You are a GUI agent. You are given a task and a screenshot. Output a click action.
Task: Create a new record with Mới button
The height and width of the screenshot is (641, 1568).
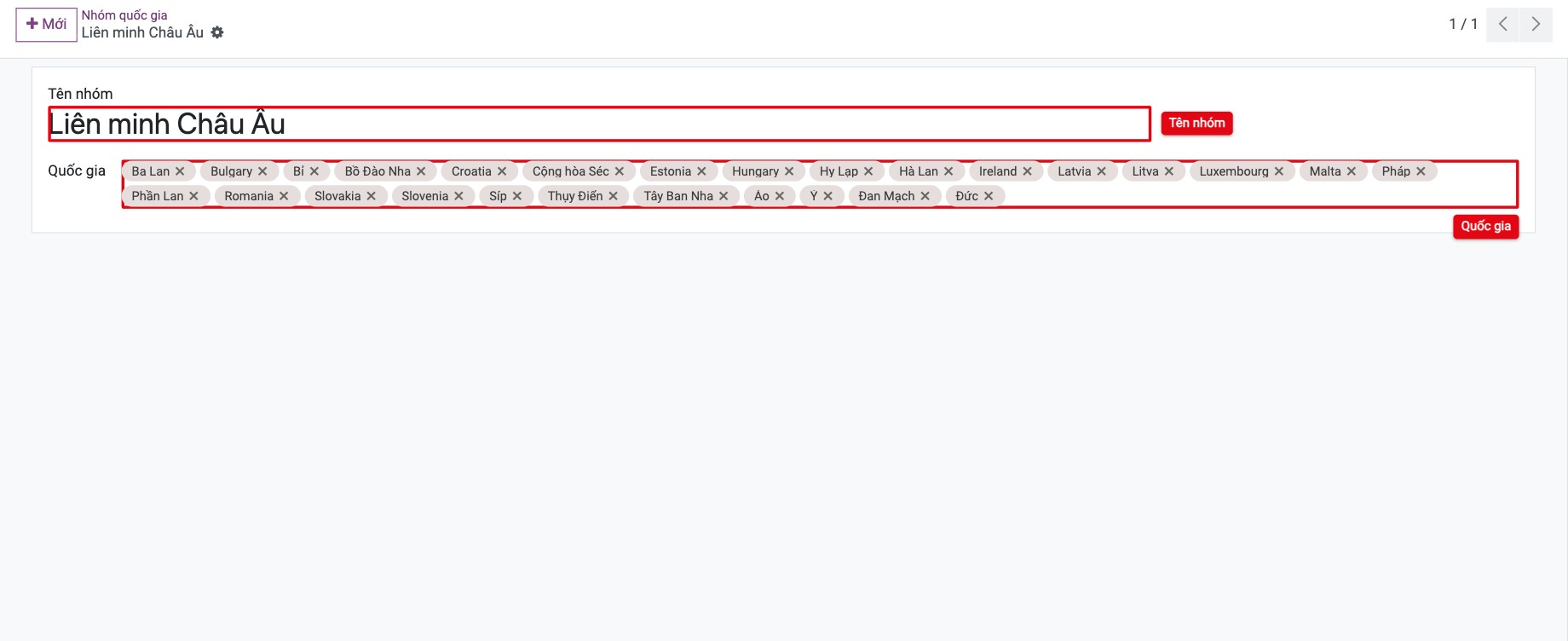46,24
